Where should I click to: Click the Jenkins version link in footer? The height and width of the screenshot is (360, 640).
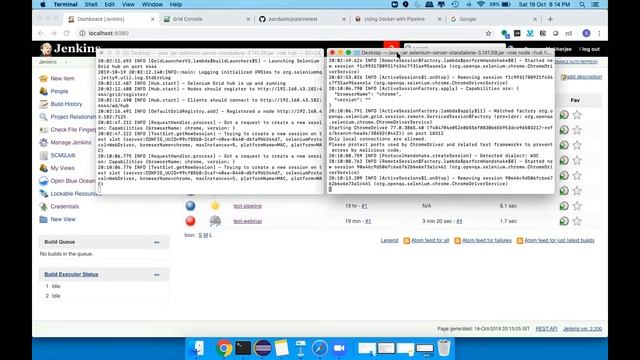[582, 329]
